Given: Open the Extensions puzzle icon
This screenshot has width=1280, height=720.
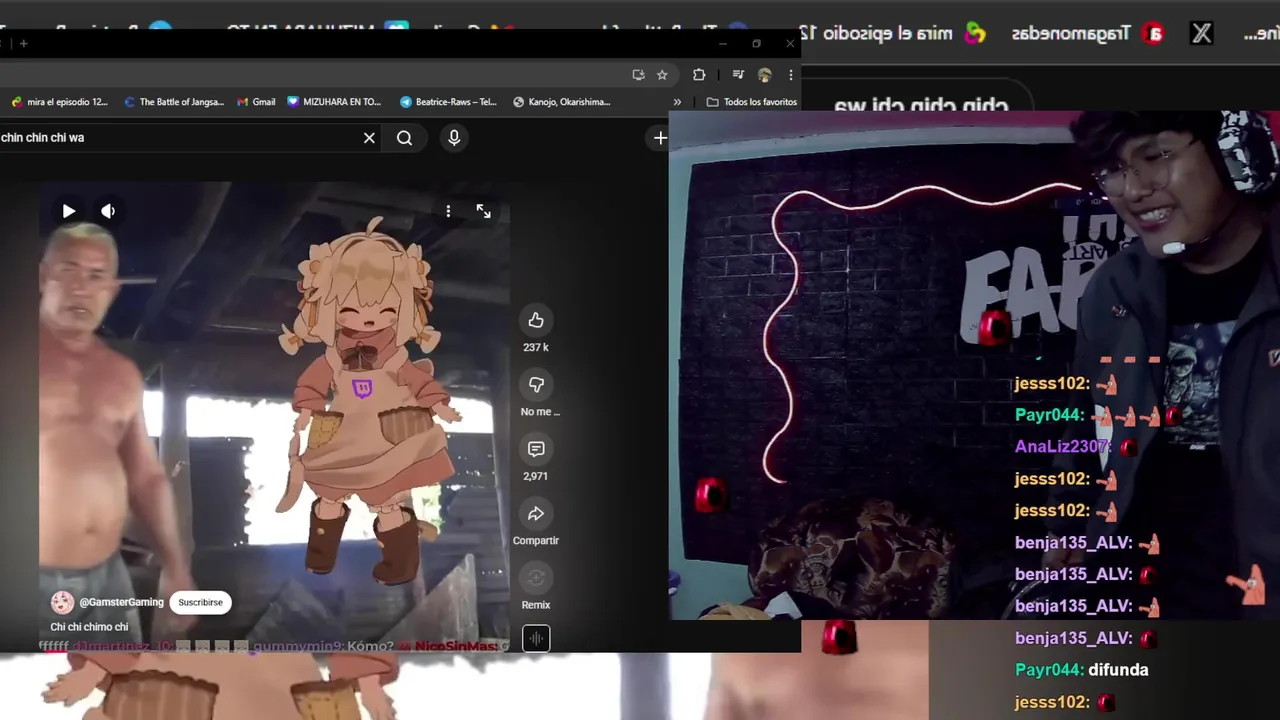Looking at the screenshot, I should tap(699, 75).
